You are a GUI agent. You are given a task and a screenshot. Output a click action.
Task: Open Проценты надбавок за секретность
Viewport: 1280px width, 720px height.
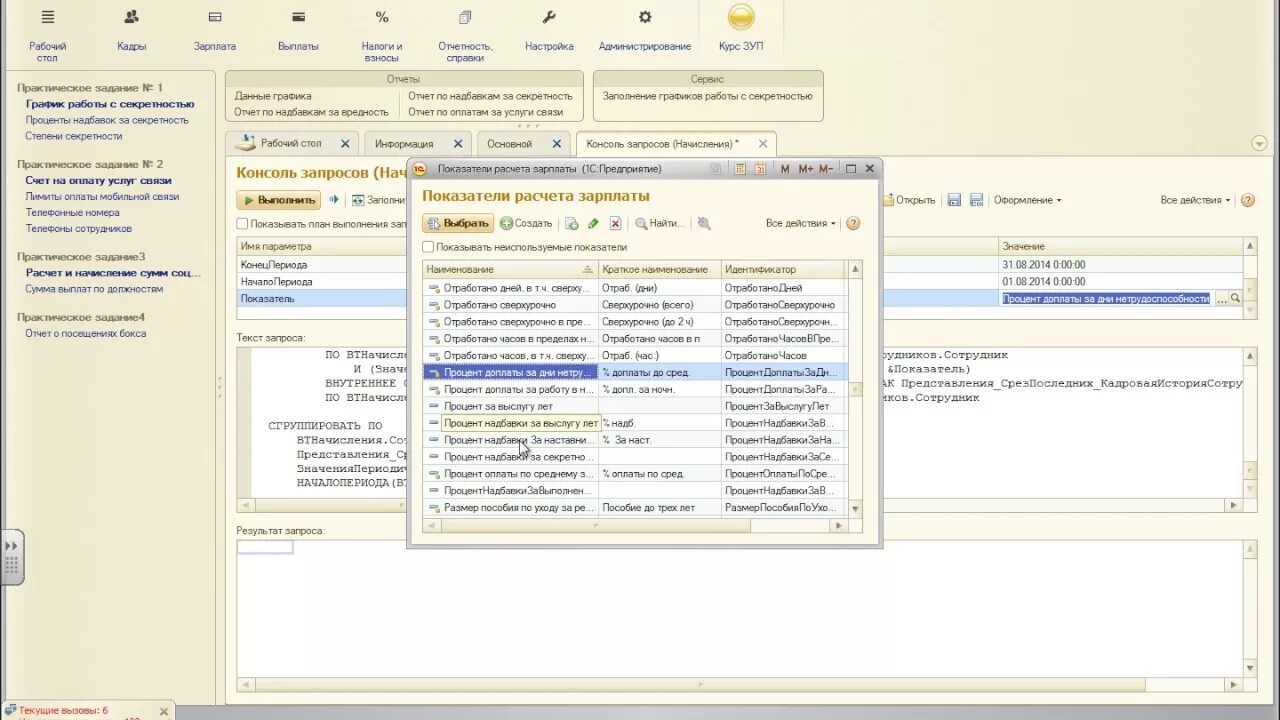[x=107, y=120]
